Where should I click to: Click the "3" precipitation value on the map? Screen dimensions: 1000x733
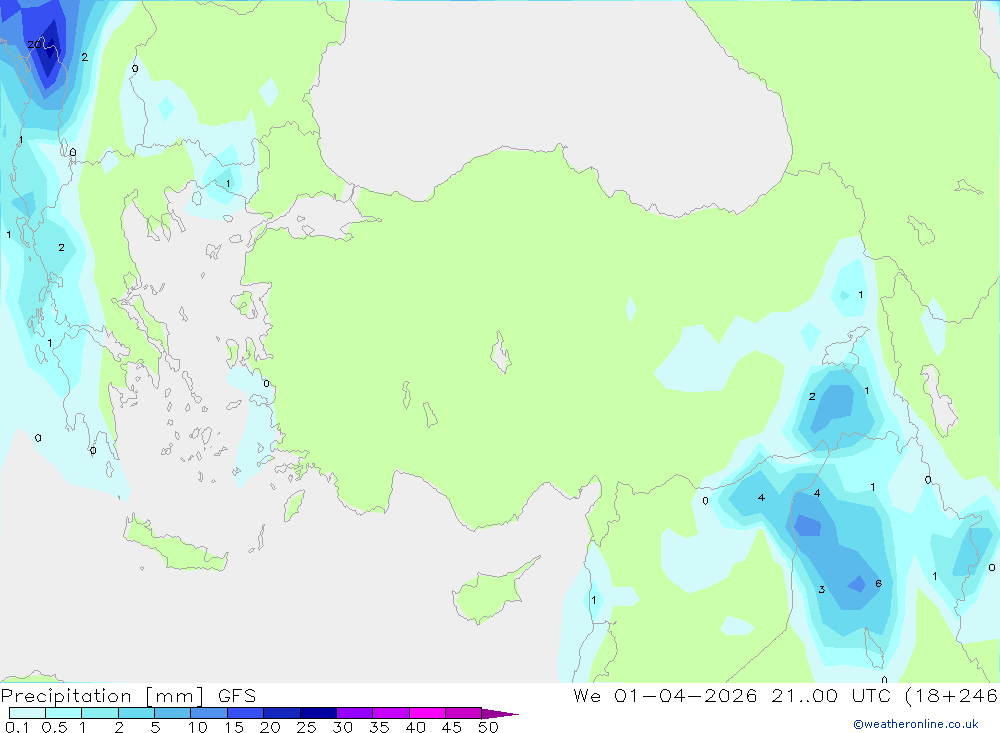point(821,589)
